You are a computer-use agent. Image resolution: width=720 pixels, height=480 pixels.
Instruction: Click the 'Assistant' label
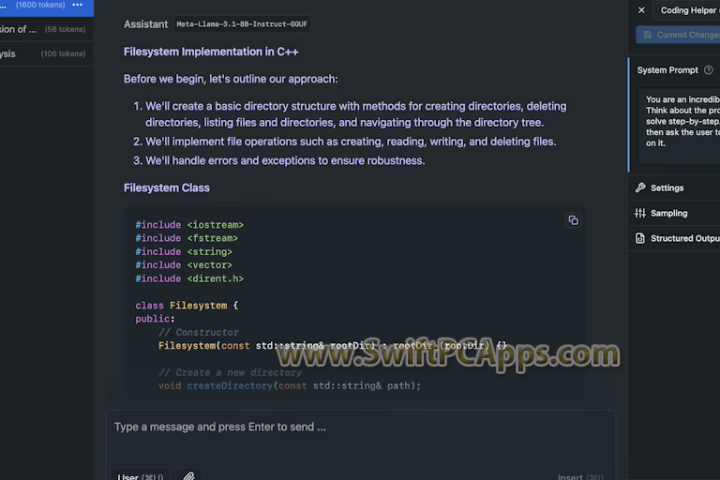(x=146, y=24)
